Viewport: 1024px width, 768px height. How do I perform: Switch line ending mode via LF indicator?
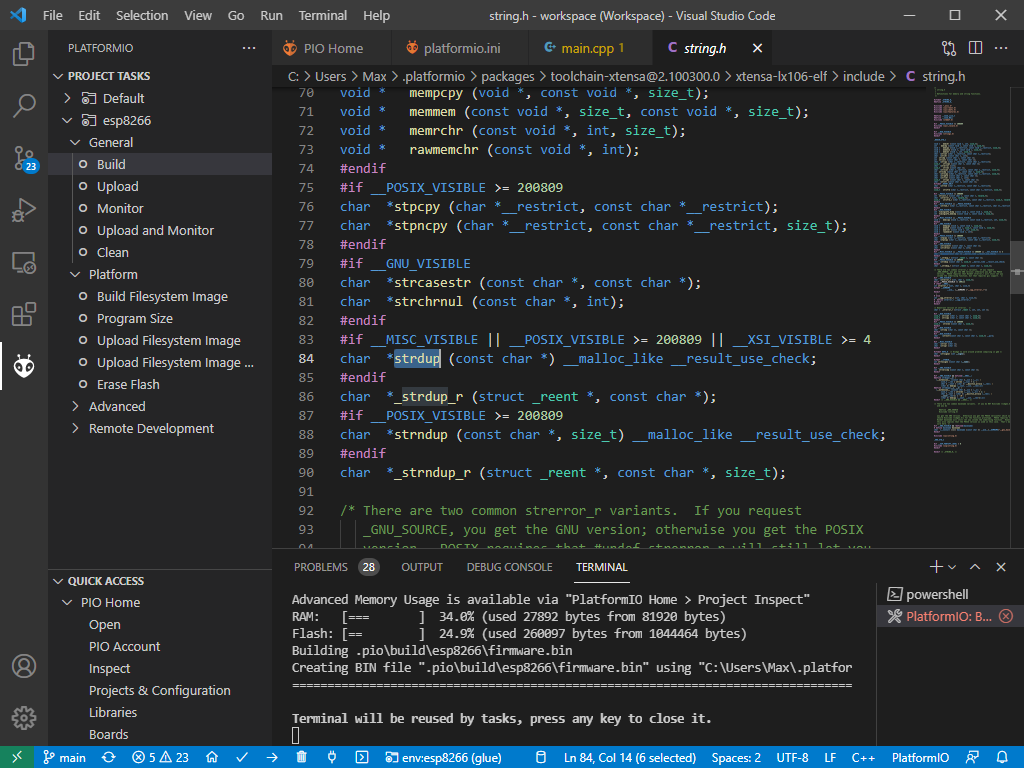(830, 758)
